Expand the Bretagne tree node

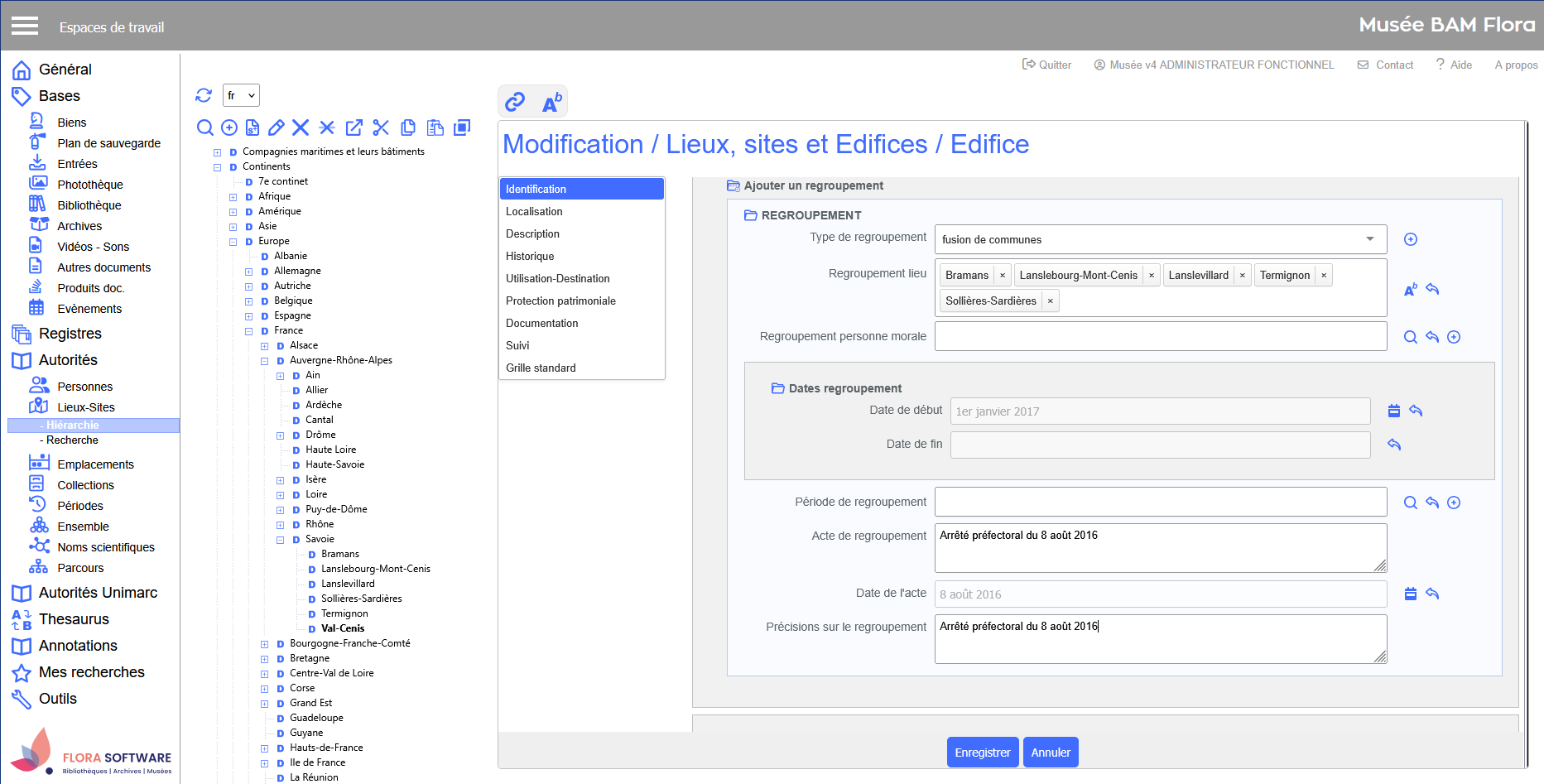(265, 659)
